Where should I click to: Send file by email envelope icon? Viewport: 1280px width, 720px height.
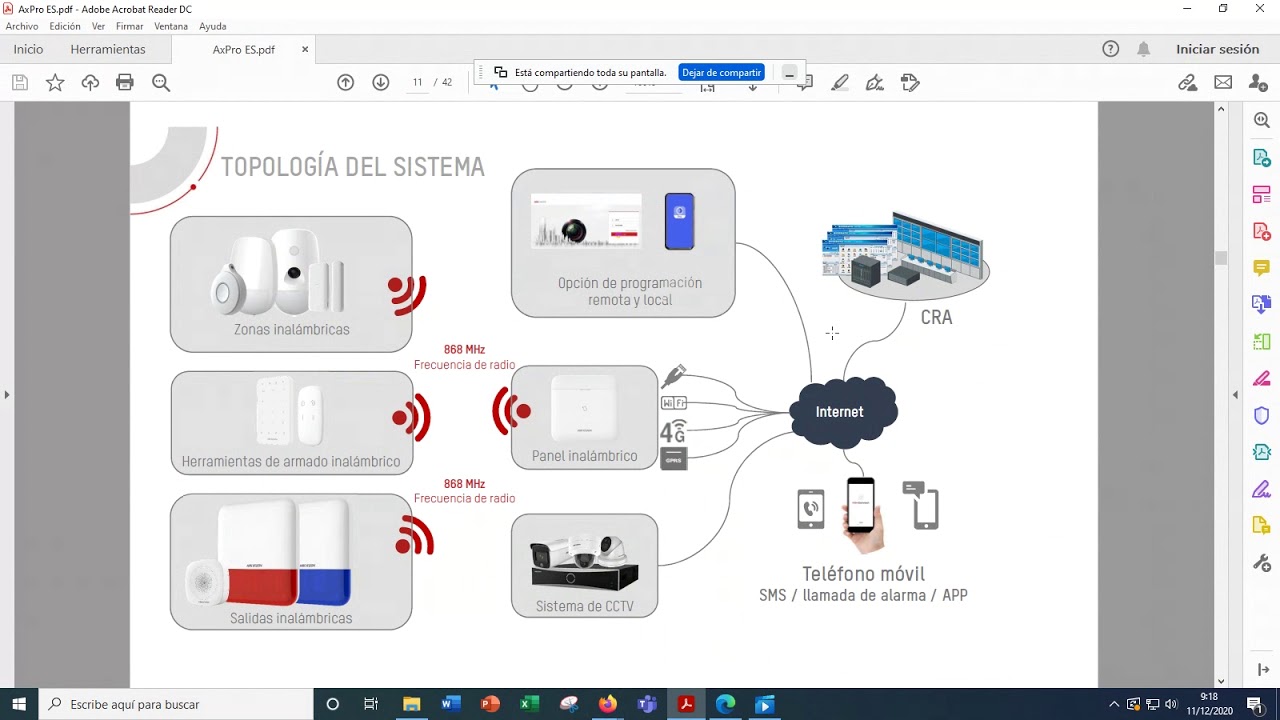click(1223, 83)
